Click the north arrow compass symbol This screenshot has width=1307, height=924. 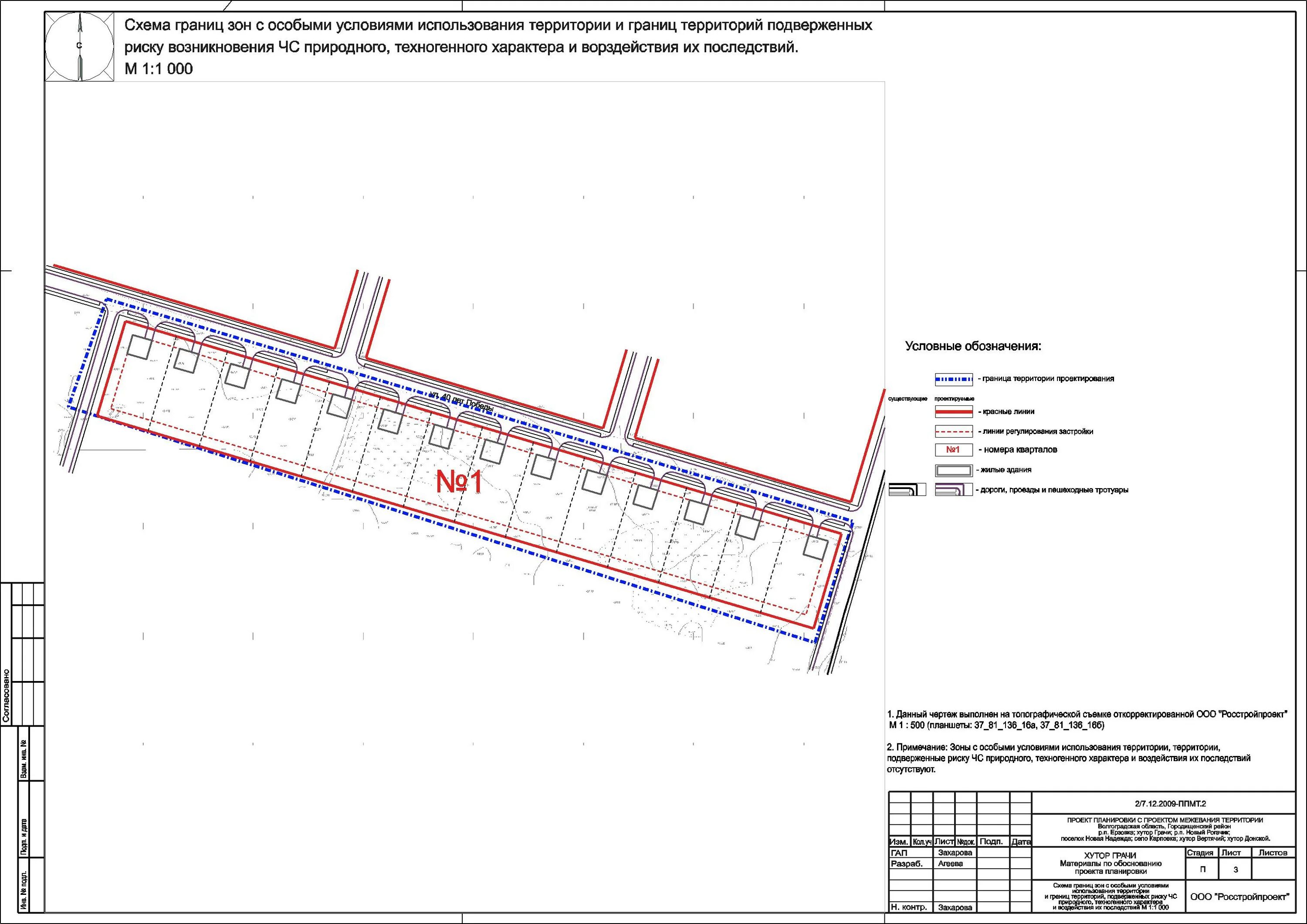(80, 47)
